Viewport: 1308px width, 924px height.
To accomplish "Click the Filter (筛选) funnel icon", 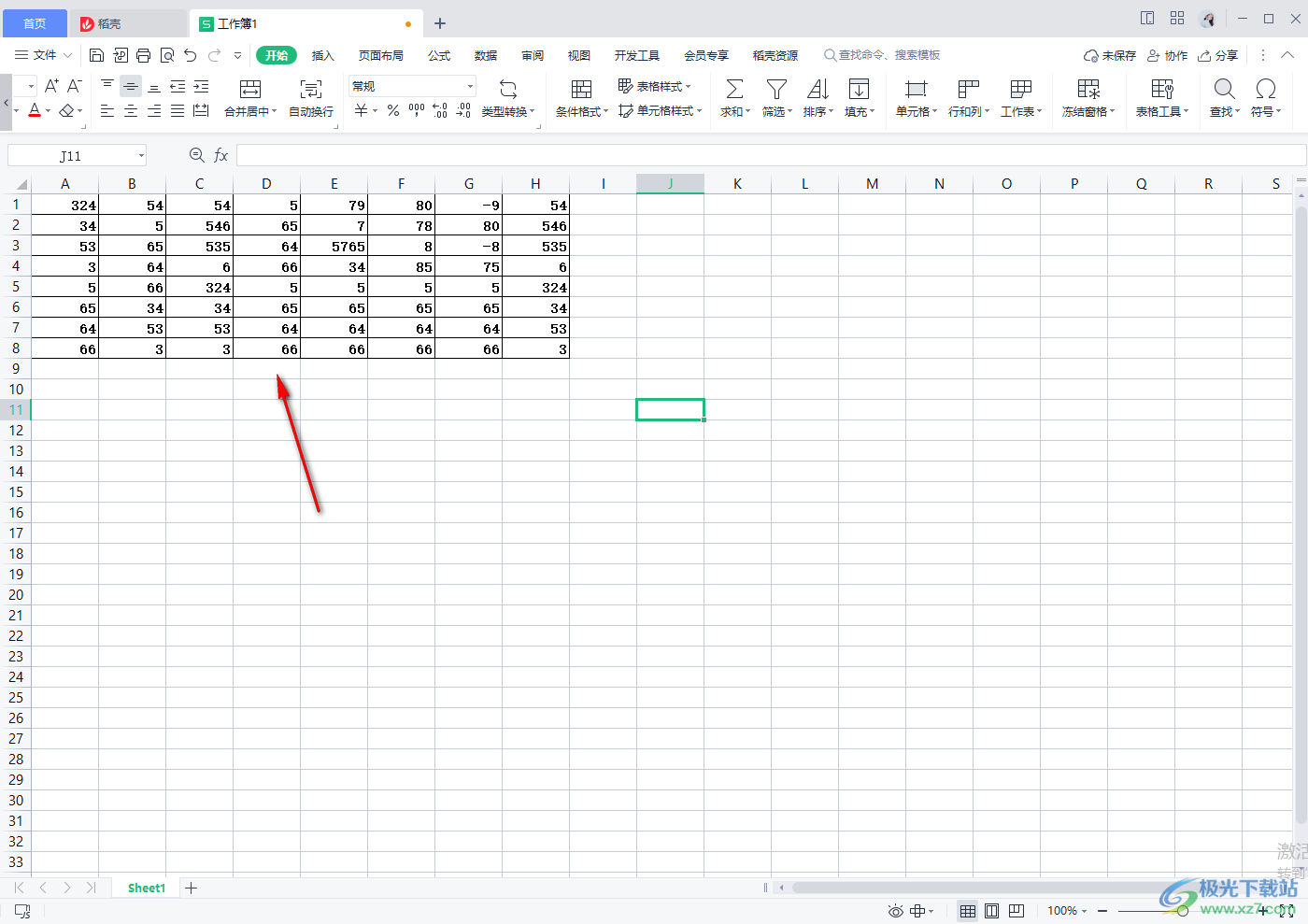I will (x=776, y=89).
